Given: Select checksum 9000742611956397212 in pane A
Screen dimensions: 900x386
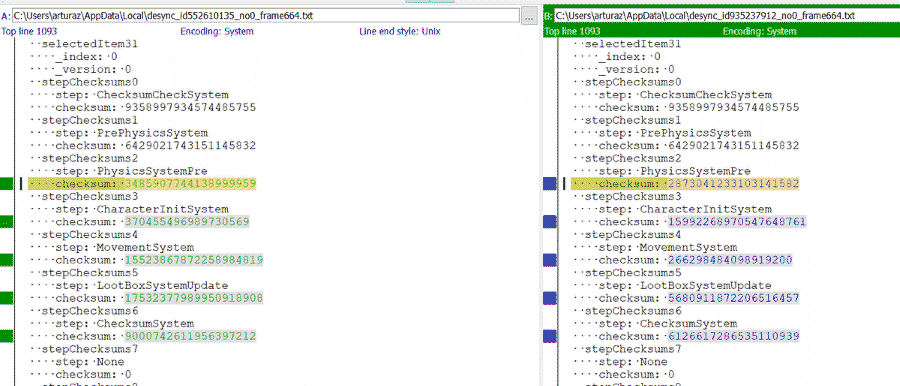Looking at the screenshot, I should (190, 336).
